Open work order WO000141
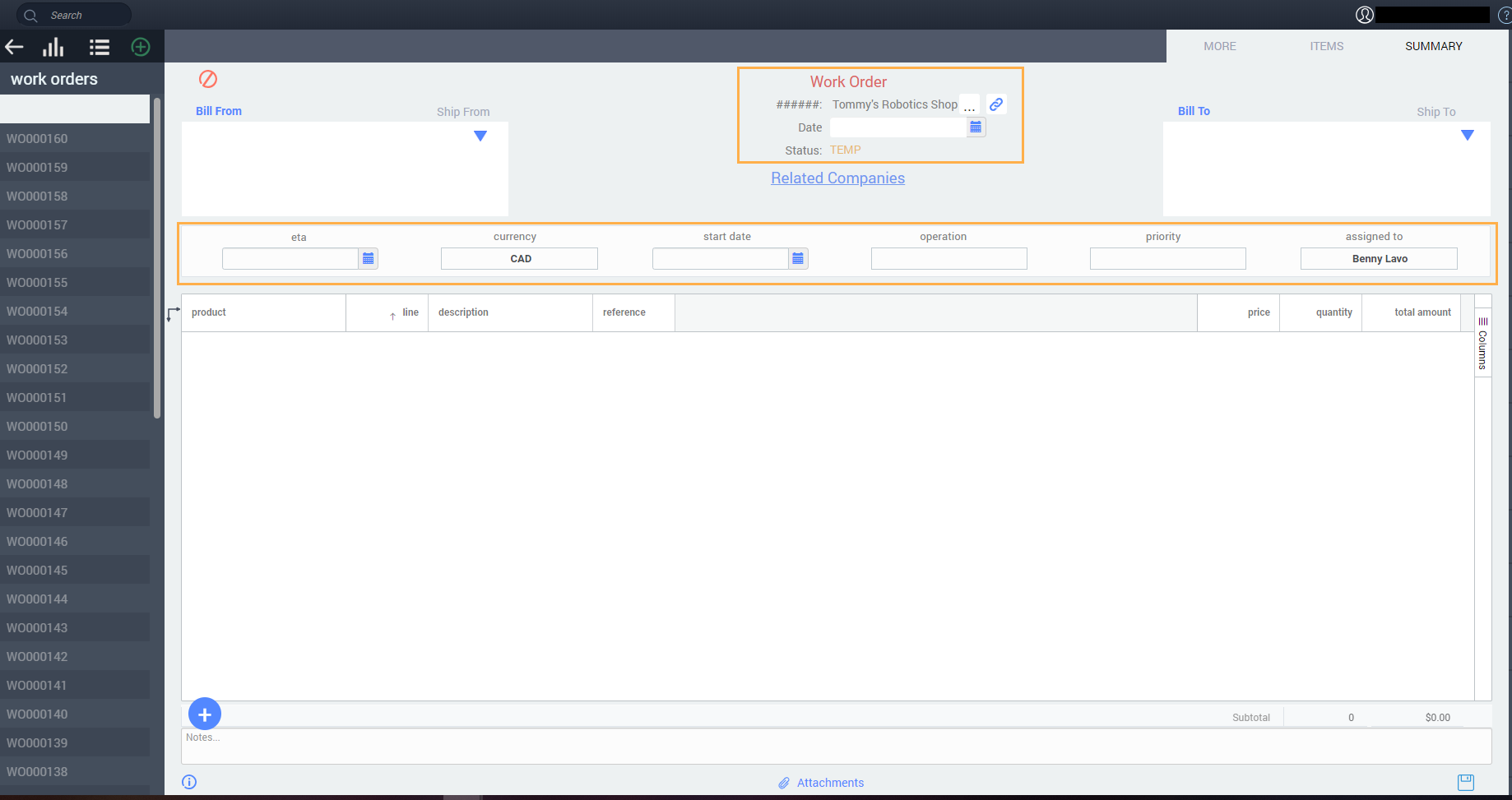This screenshot has width=1512, height=800. [75, 685]
